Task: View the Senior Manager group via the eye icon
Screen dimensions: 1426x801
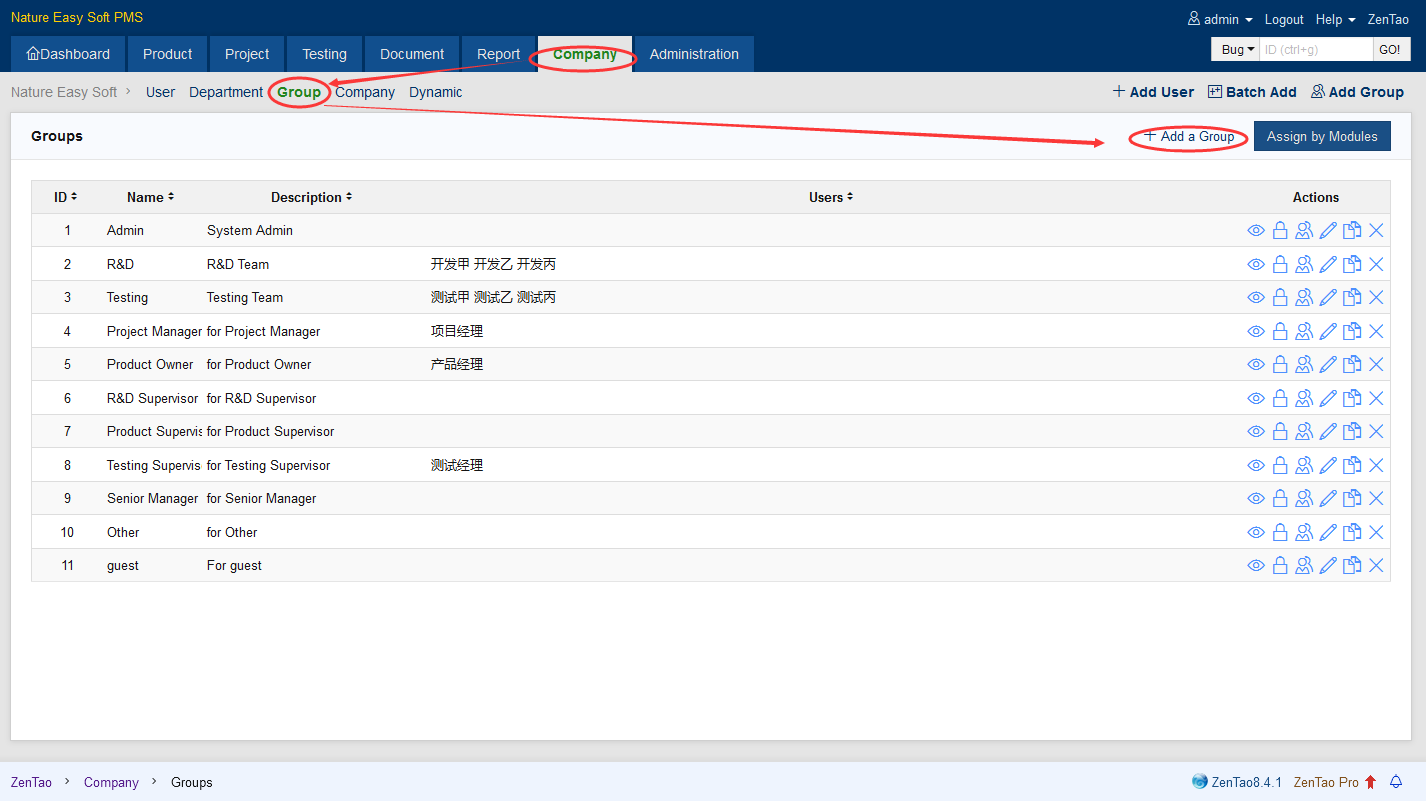Action: 1256,499
